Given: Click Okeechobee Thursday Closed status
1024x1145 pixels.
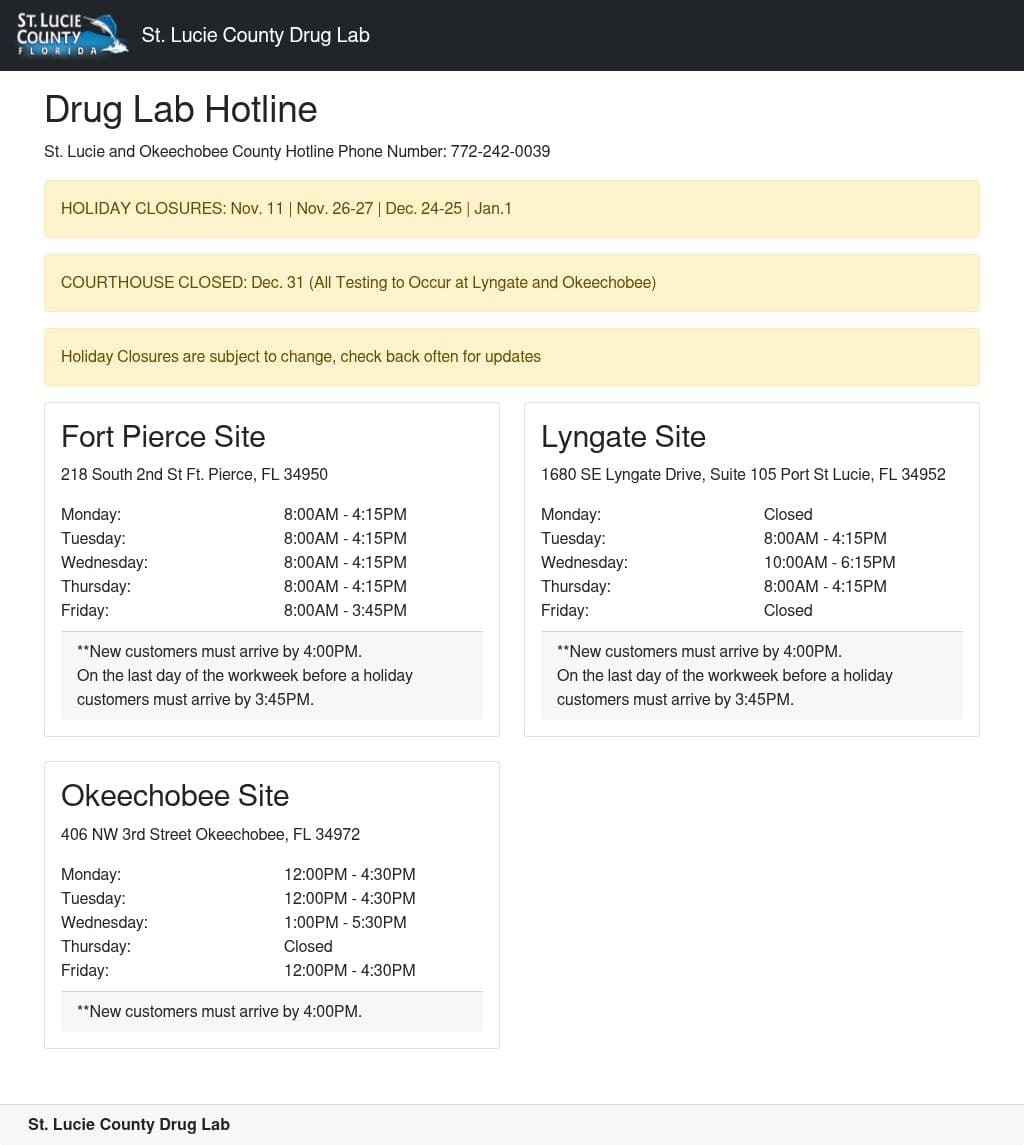Looking at the screenshot, I should click(x=307, y=946).
